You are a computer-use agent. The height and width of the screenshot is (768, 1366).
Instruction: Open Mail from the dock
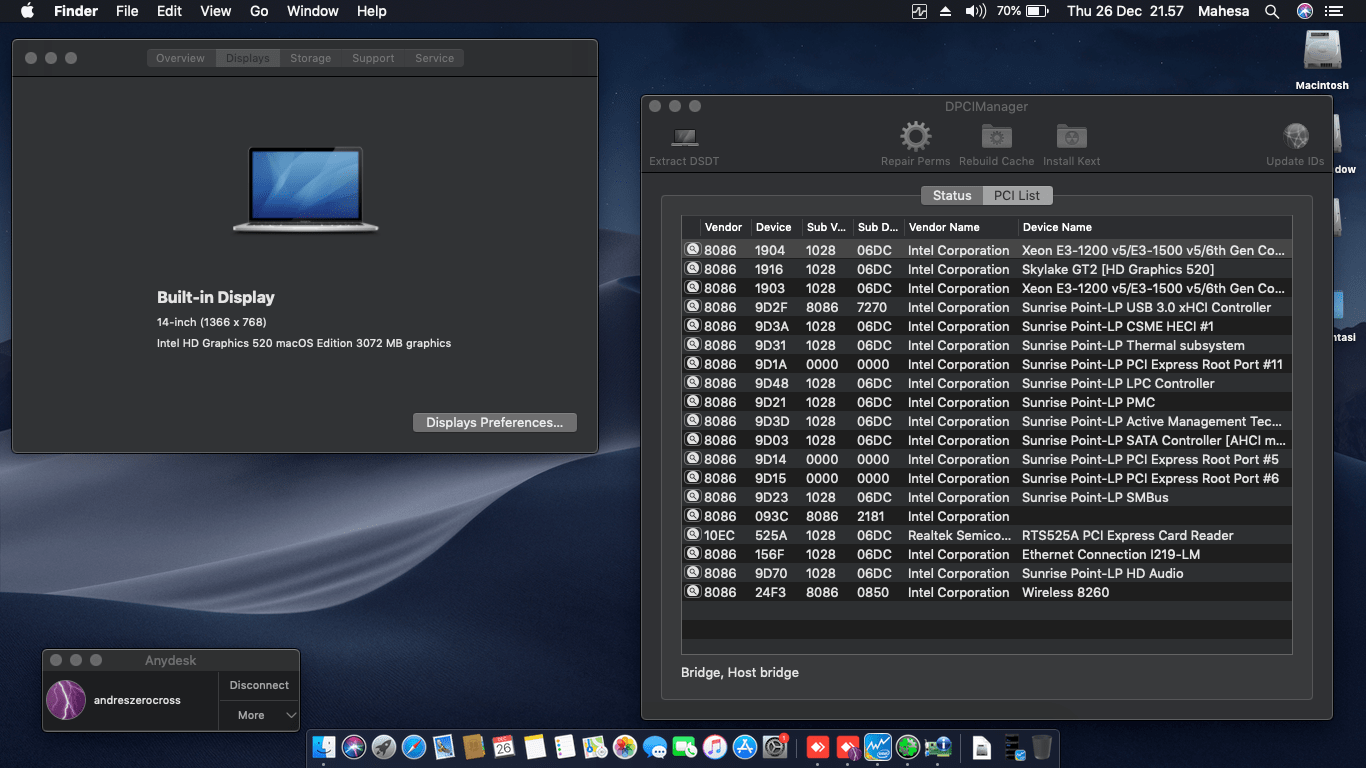[x=444, y=746]
